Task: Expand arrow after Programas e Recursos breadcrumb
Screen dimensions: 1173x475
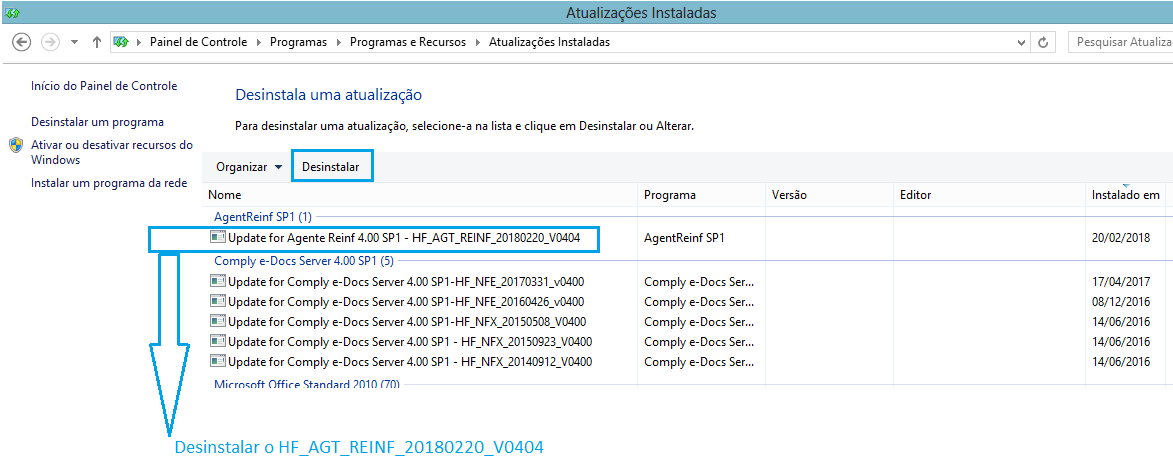Action: 477,43
